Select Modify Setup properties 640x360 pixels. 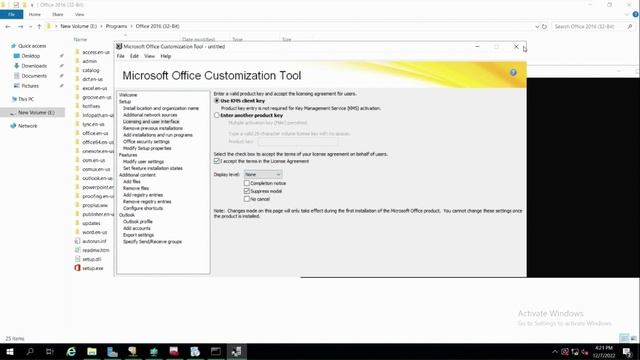point(147,148)
